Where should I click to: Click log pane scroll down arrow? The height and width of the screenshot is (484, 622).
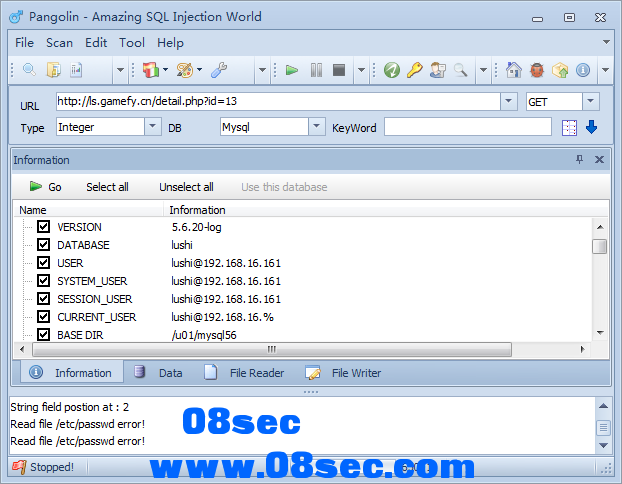[603, 446]
